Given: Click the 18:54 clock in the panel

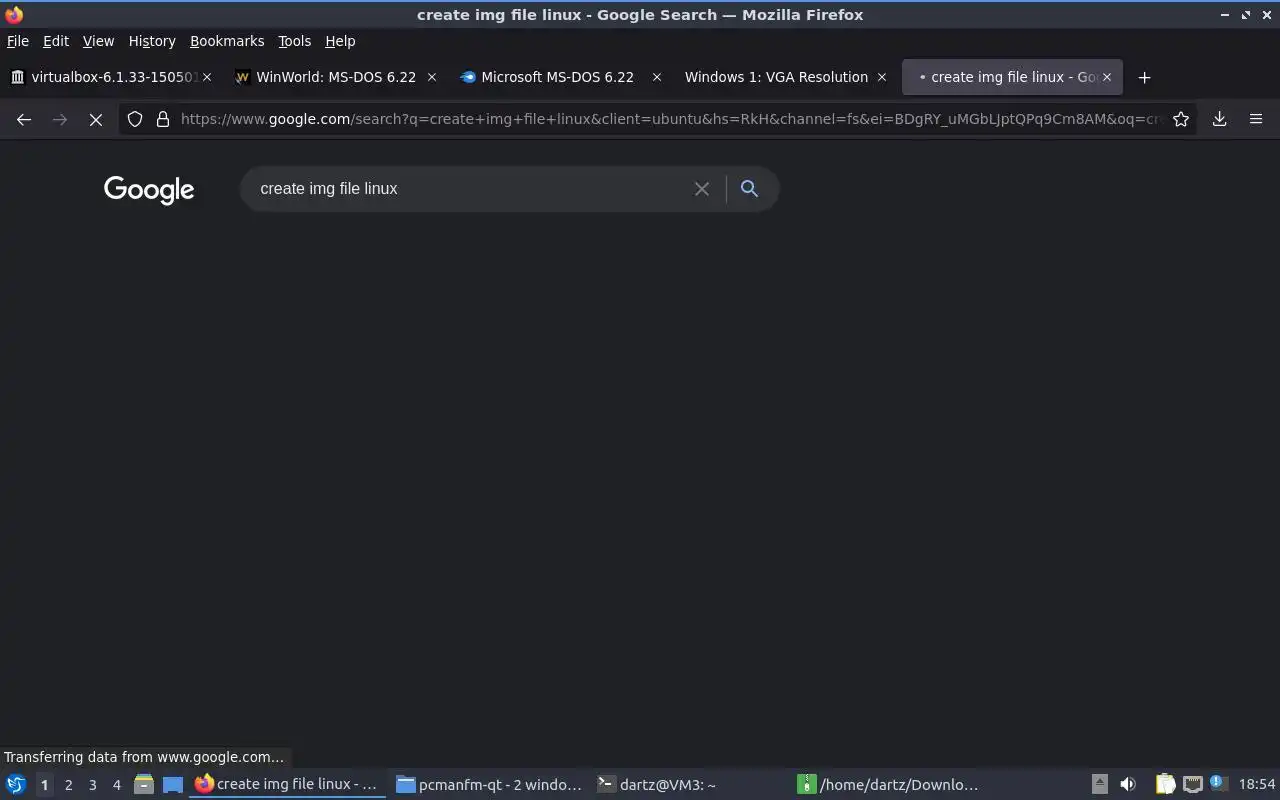Looking at the screenshot, I should tap(1257, 785).
